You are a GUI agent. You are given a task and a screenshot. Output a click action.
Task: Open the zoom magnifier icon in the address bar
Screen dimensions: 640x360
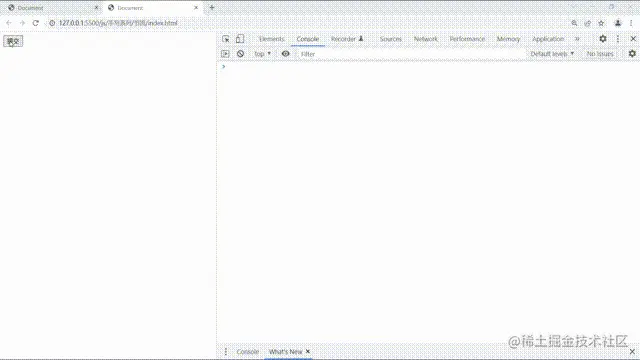pyautogui.click(x=574, y=23)
